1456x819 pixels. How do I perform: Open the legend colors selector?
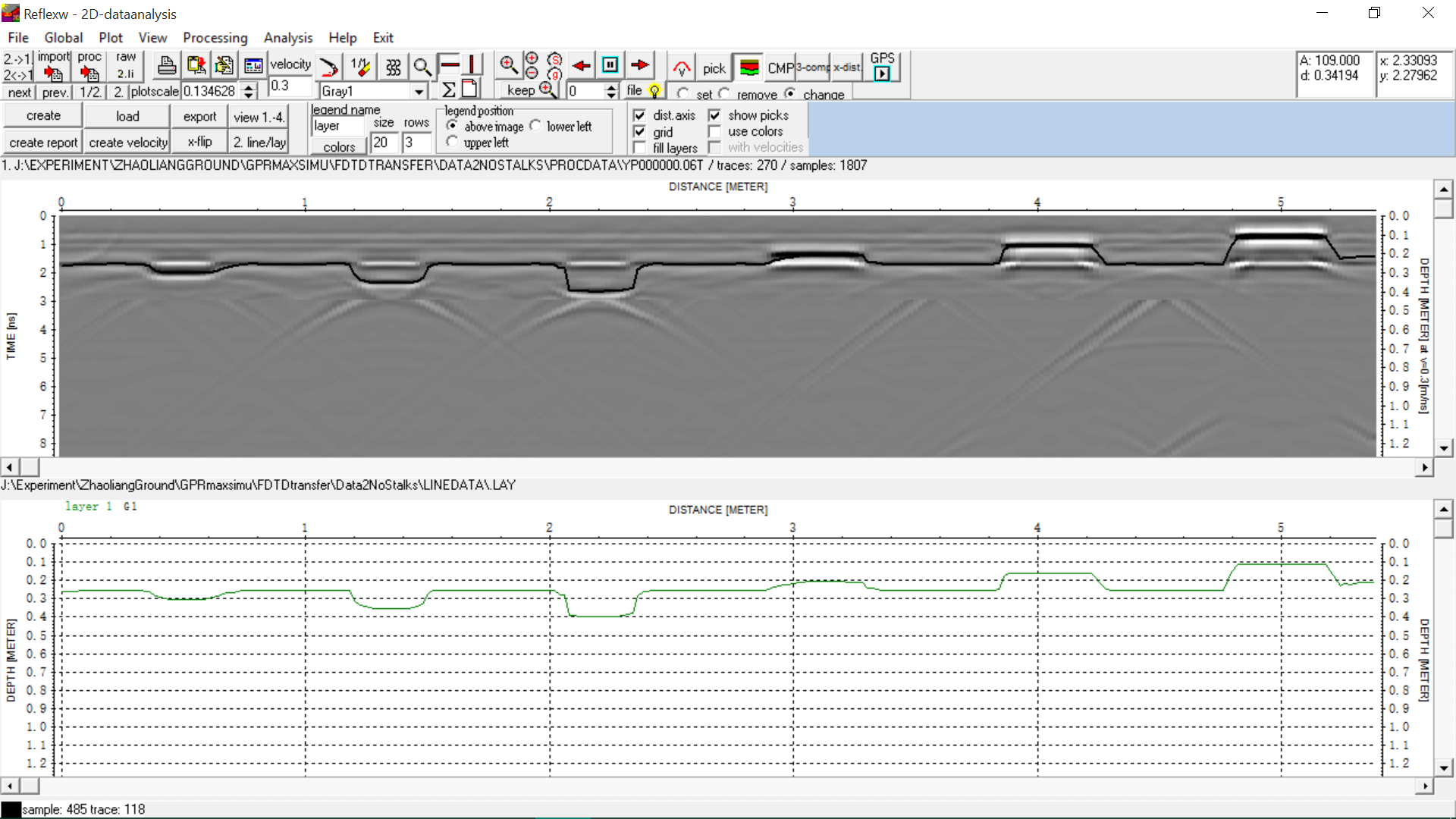337,146
